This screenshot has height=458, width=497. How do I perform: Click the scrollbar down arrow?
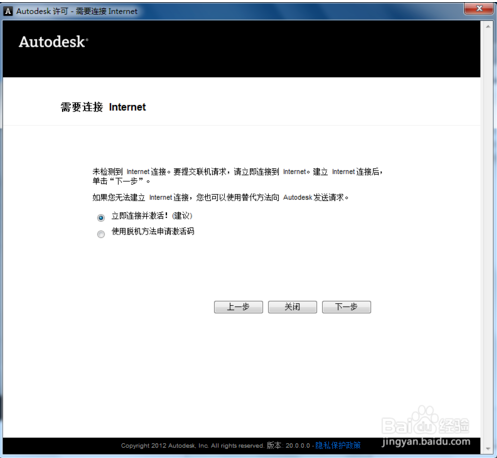[488, 449]
